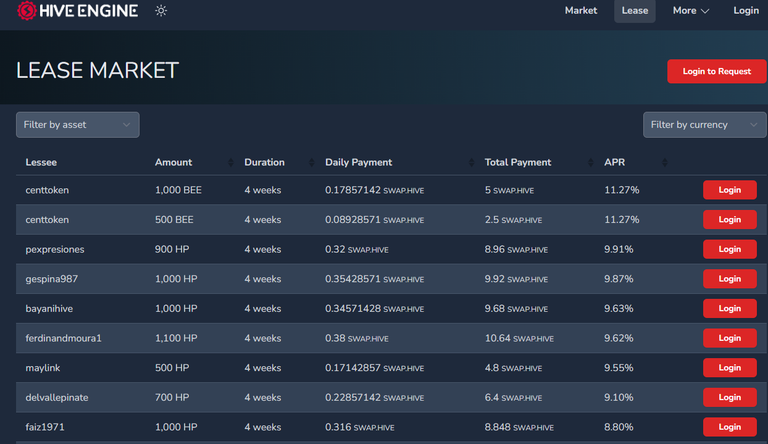Click Login in the maylink row

730,368
